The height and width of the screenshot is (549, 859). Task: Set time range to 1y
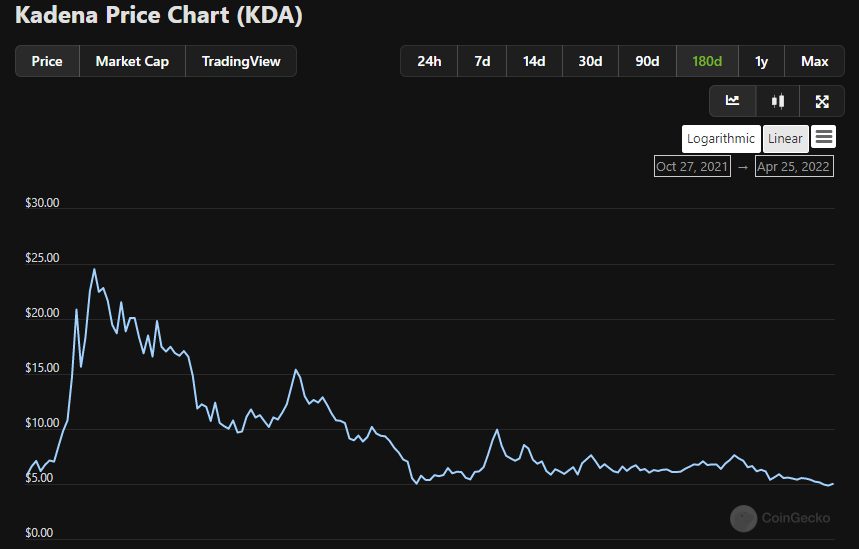tap(761, 61)
